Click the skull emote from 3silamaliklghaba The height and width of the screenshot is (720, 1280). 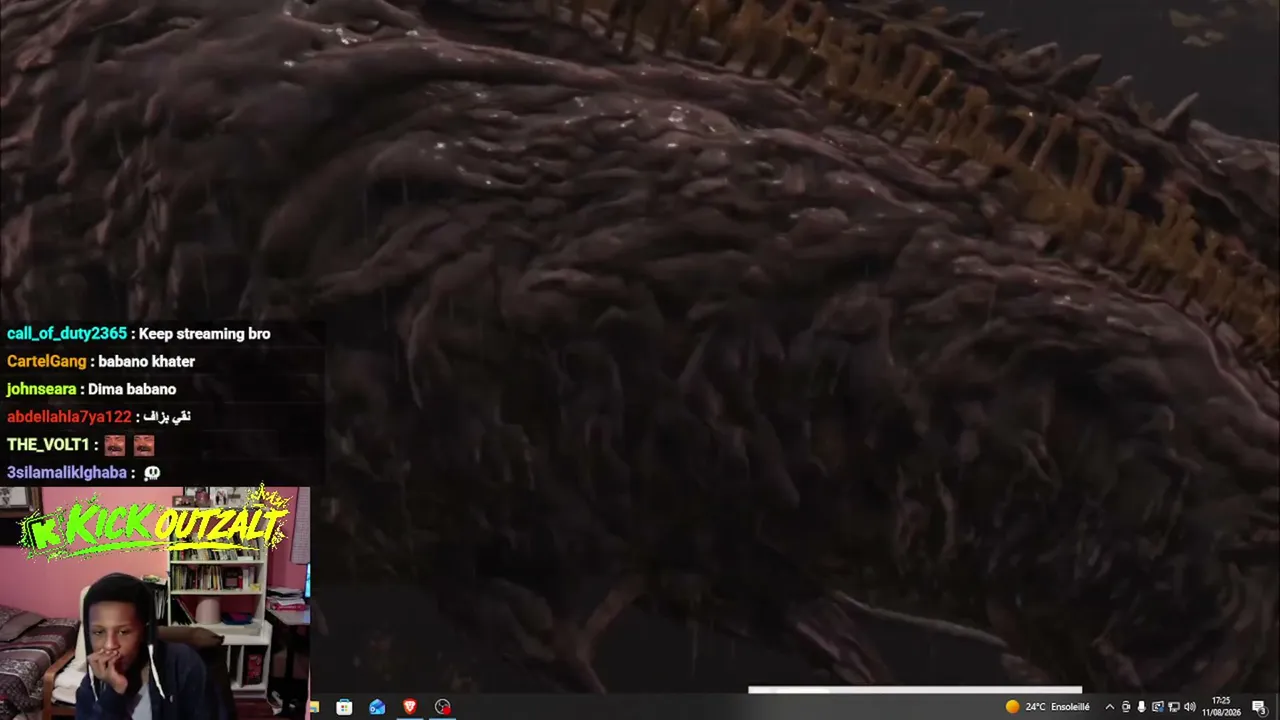click(x=152, y=473)
